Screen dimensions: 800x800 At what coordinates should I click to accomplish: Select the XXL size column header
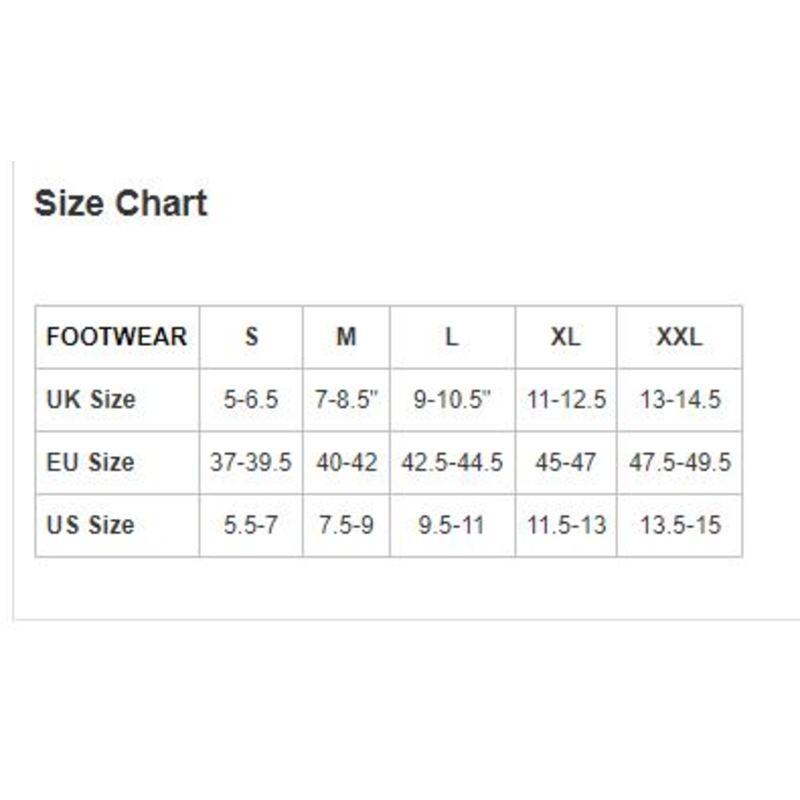pos(680,337)
